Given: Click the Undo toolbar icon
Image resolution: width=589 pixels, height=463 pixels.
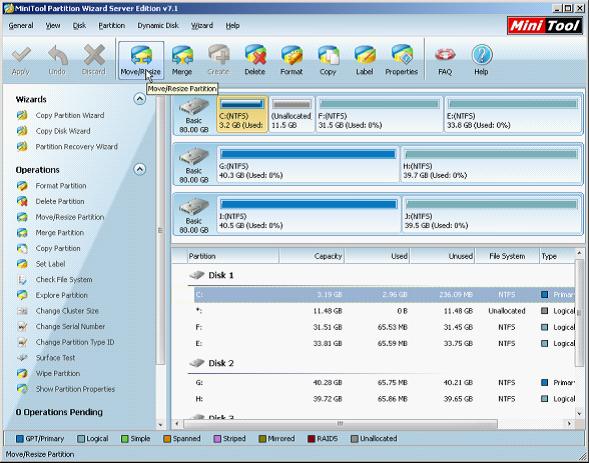Looking at the screenshot, I should click(57, 61).
